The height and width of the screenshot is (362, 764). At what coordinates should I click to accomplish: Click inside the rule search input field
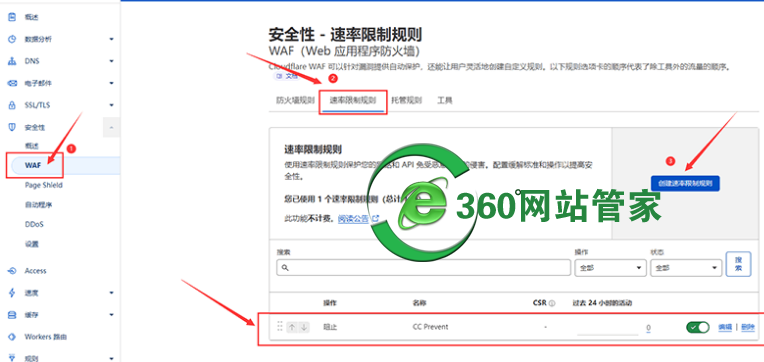pyautogui.click(x=423, y=268)
